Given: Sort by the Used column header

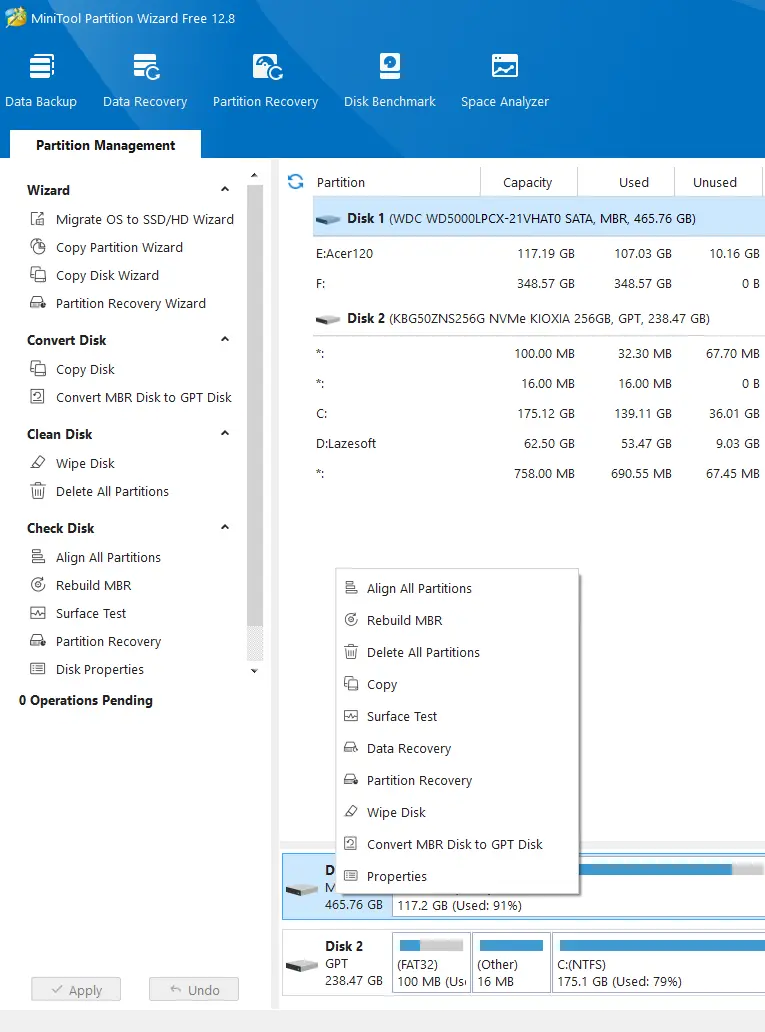Looking at the screenshot, I should [626, 182].
